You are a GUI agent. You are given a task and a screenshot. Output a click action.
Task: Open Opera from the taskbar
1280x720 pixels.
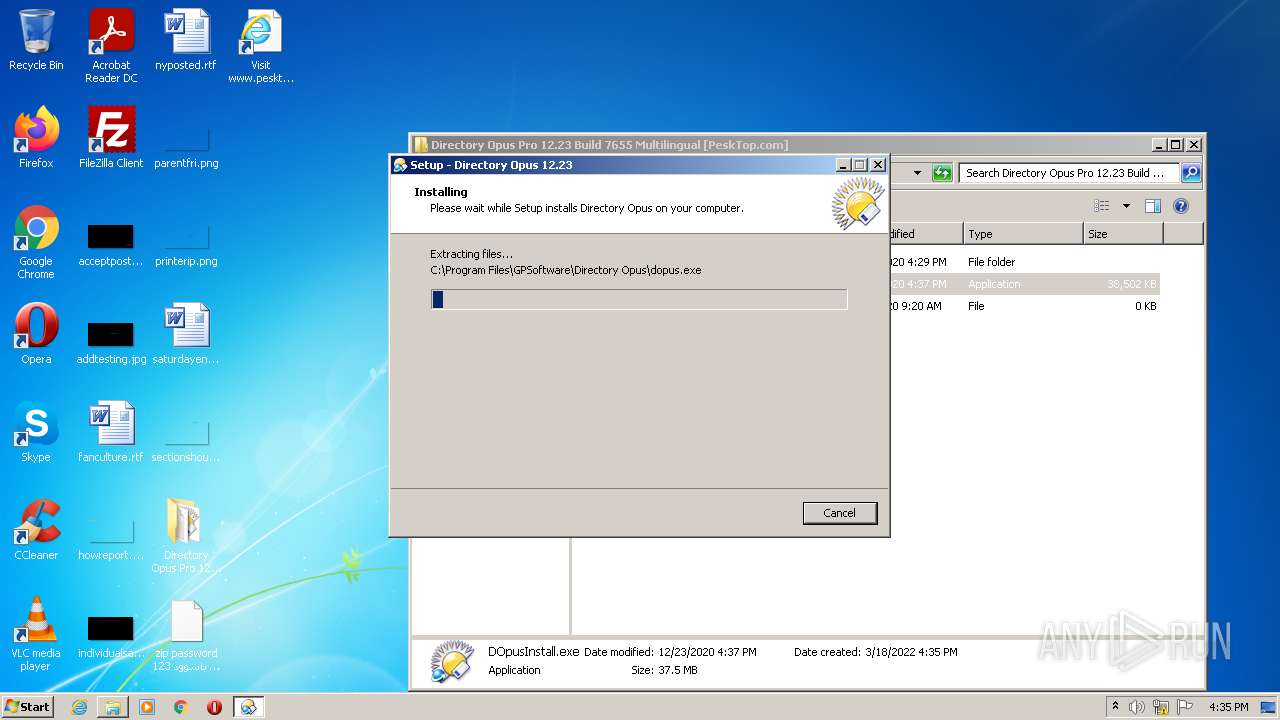(214, 707)
